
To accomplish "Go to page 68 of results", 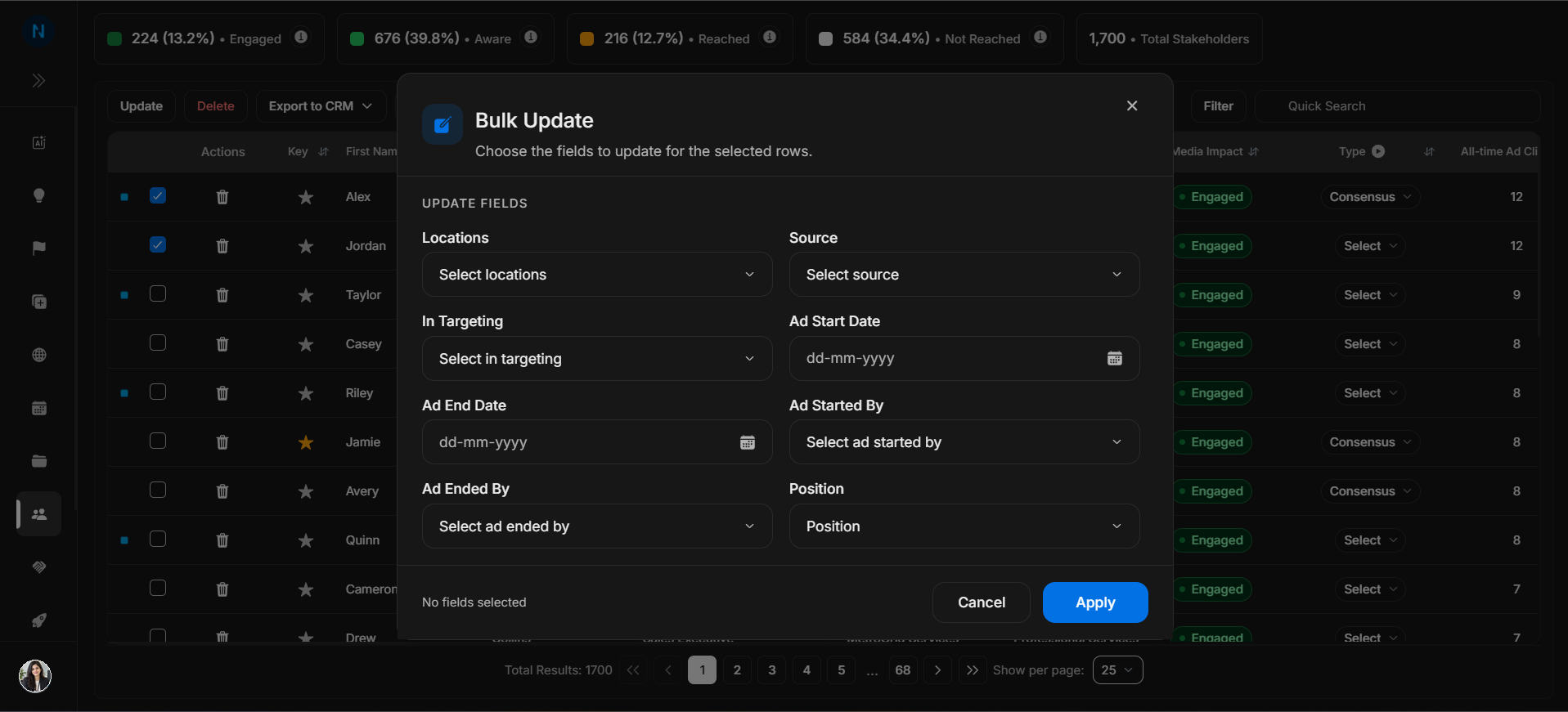I will click(903, 670).
